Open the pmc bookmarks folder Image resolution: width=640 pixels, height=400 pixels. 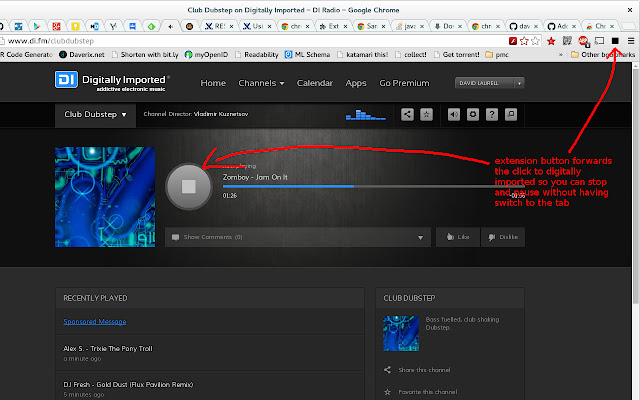coord(497,55)
